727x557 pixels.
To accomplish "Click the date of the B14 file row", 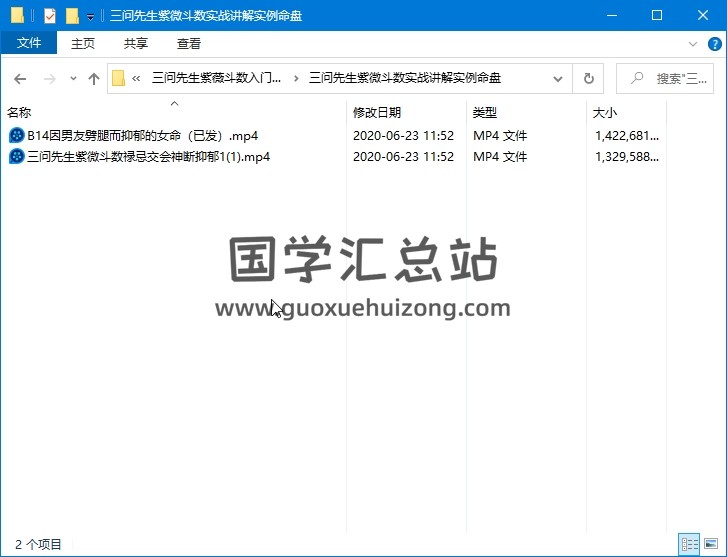I will tap(403, 135).
